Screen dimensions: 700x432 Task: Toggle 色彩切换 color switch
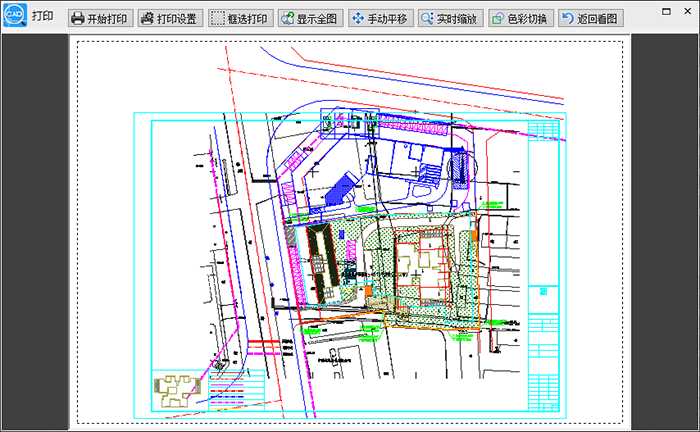(x=521, y=18)
